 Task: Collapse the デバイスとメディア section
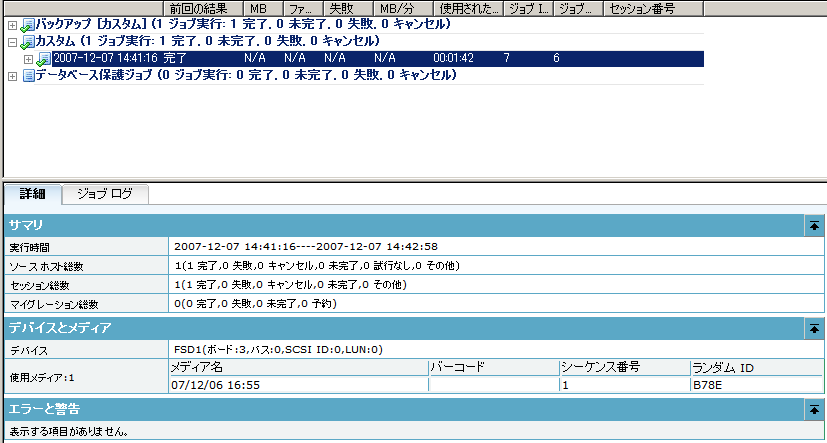click(814, 329)
